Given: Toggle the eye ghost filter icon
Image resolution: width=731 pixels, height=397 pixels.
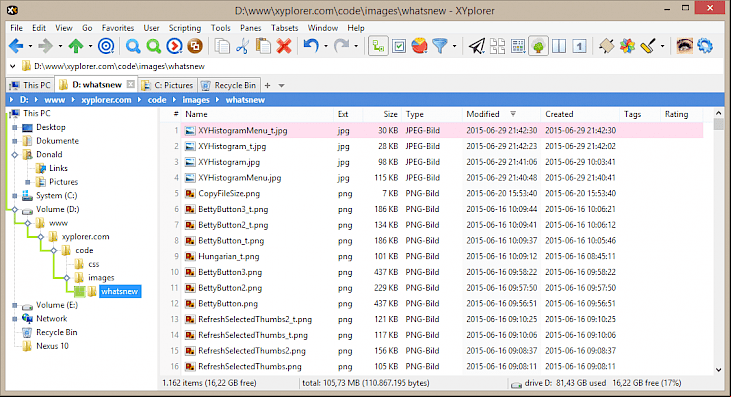Looking at the screenshot, I should coord(684,46).
